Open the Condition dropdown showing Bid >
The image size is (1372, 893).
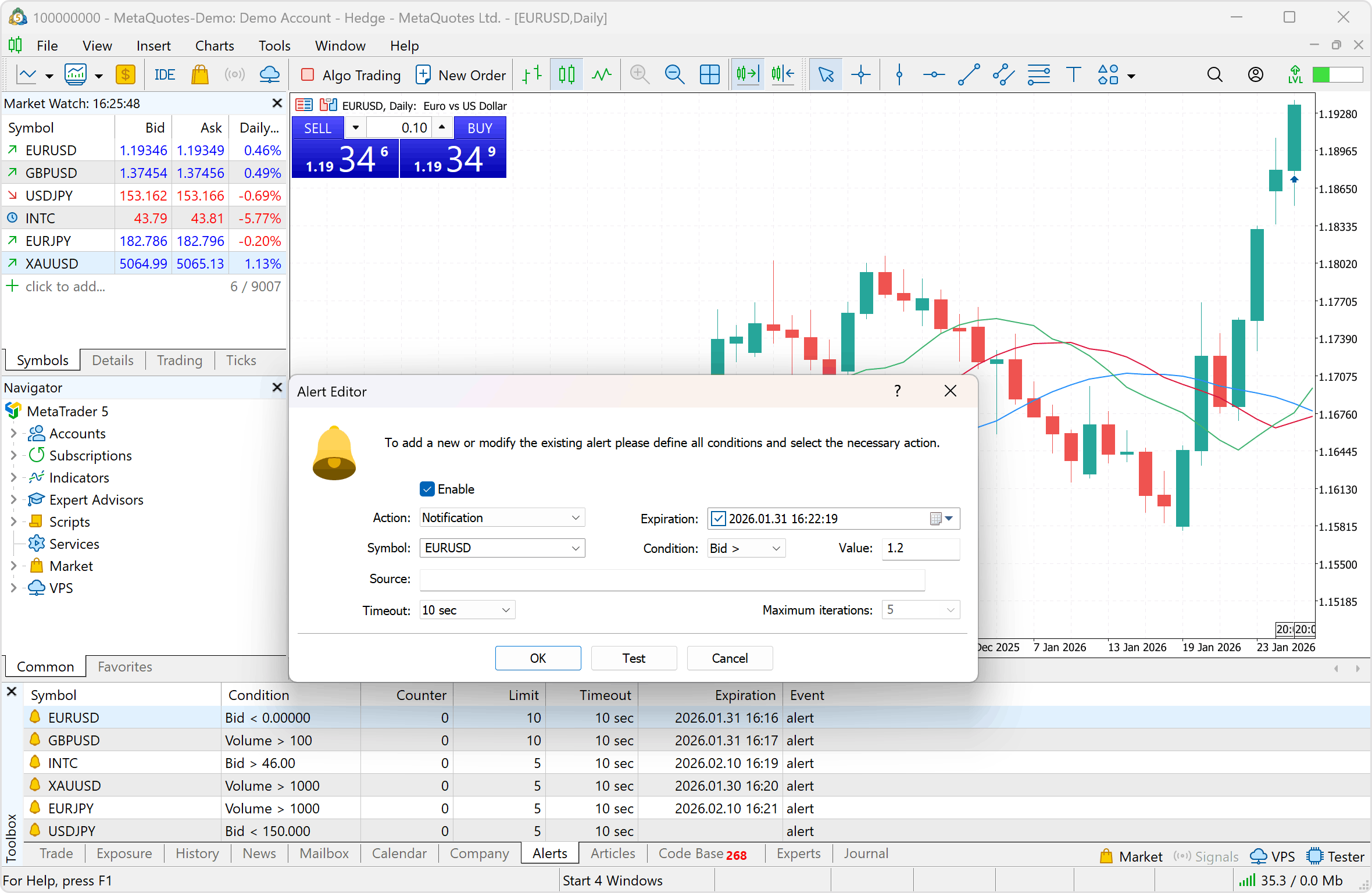point(746,548)
